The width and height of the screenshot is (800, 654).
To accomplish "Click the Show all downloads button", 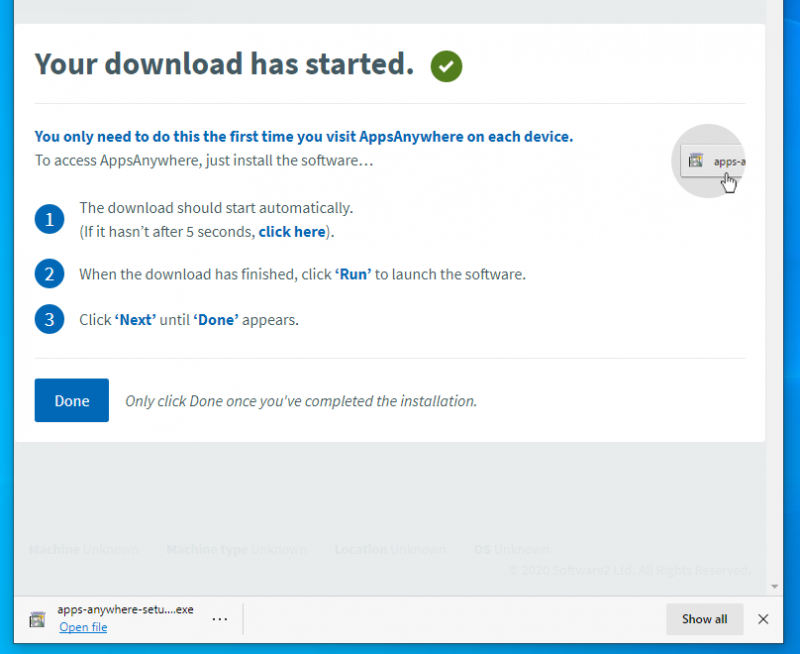I will (x=704, y=619).
